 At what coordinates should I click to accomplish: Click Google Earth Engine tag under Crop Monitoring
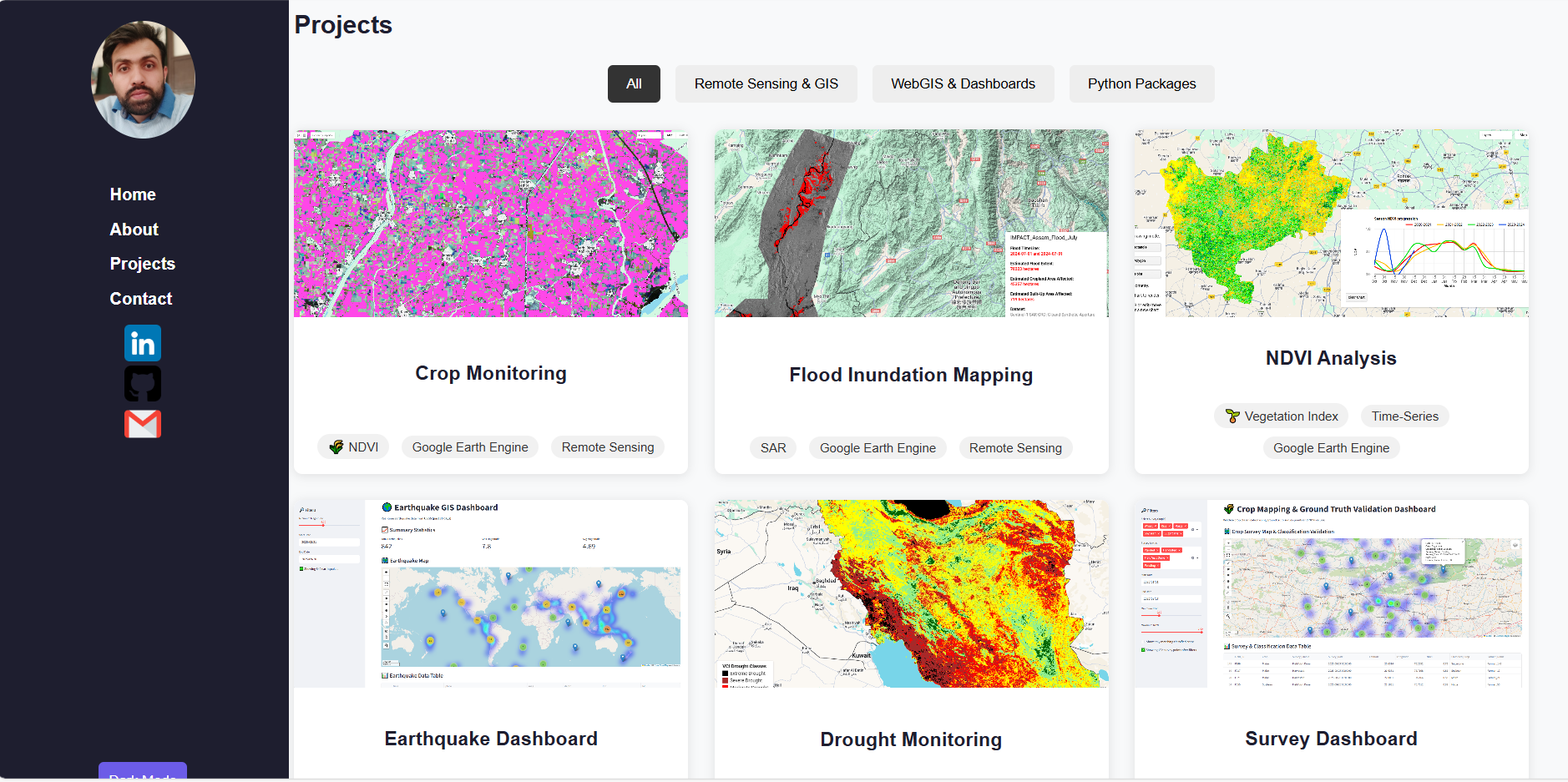click(x=469, y=446)
